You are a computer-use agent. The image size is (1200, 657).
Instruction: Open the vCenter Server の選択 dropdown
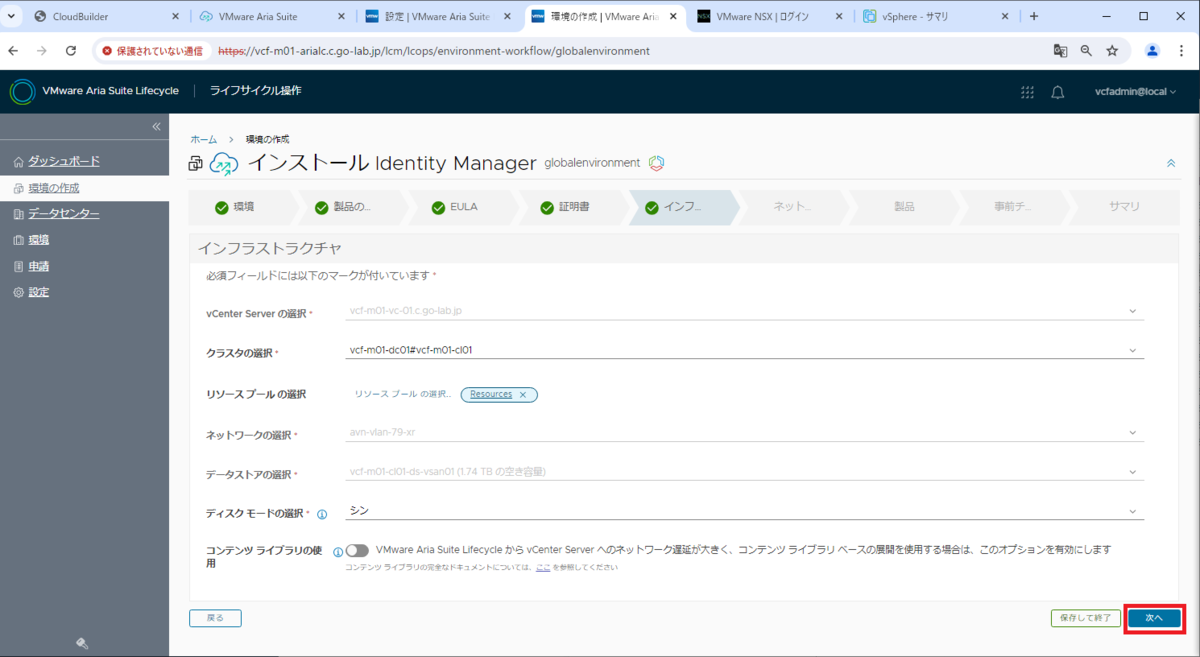pos(745,311)
